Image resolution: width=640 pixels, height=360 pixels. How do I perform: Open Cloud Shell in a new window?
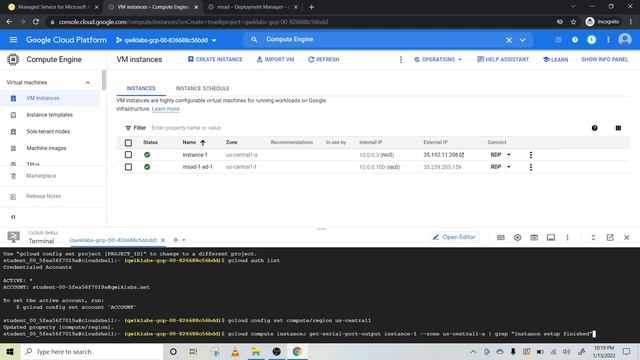tap(610, 238)
